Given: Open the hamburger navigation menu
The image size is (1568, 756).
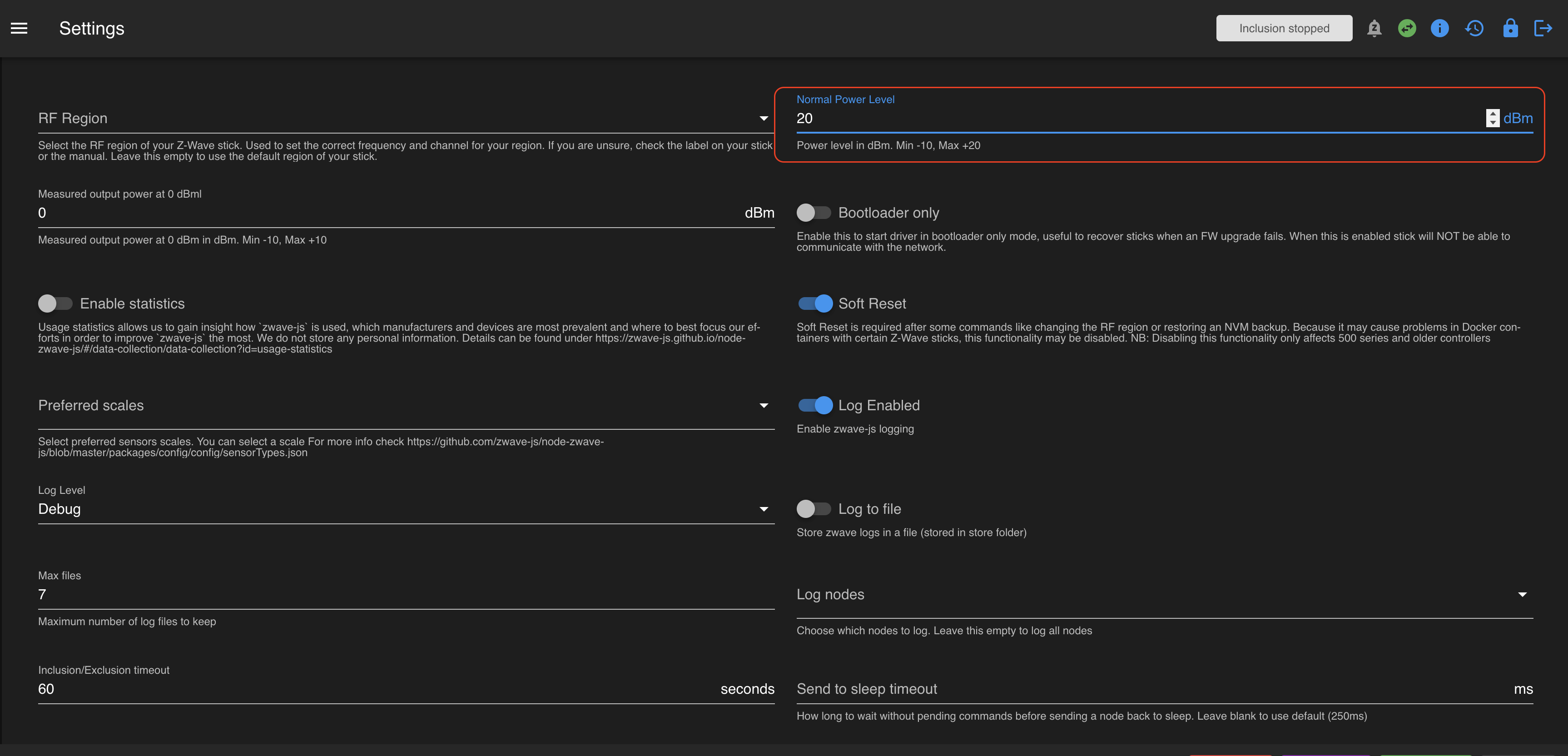Looking at the screenshot, I should (19, 28).
